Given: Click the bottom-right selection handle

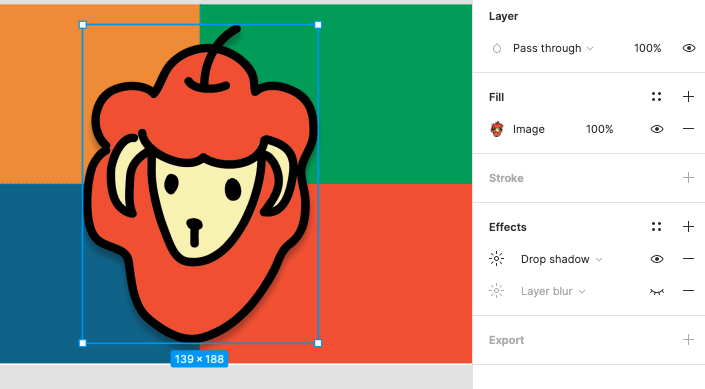Looking at the screenshot, I should [x=318, y=343].
